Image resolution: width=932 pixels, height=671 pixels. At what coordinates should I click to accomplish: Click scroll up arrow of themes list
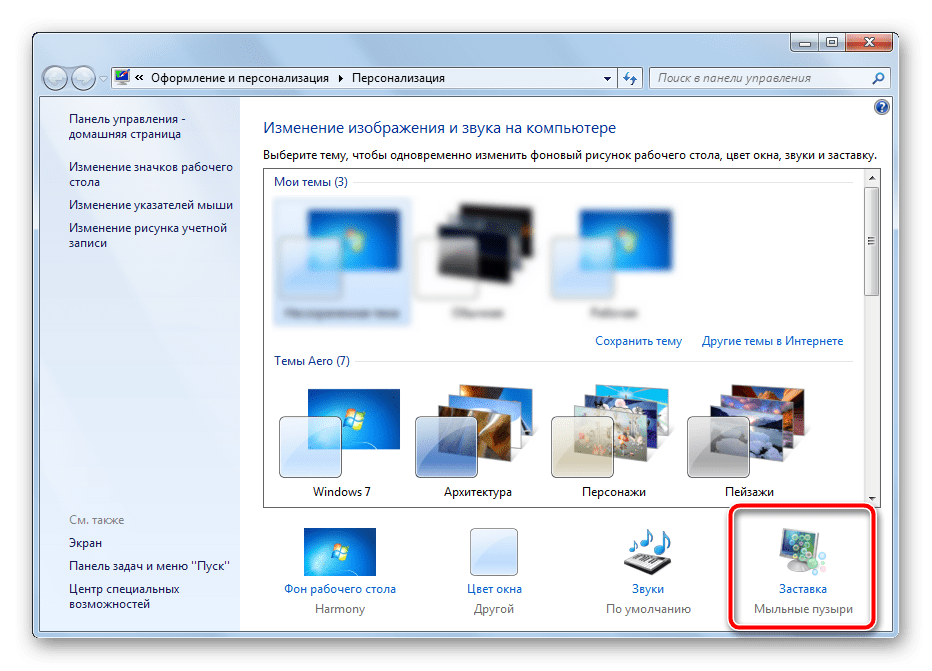click(x=872, y=178)
